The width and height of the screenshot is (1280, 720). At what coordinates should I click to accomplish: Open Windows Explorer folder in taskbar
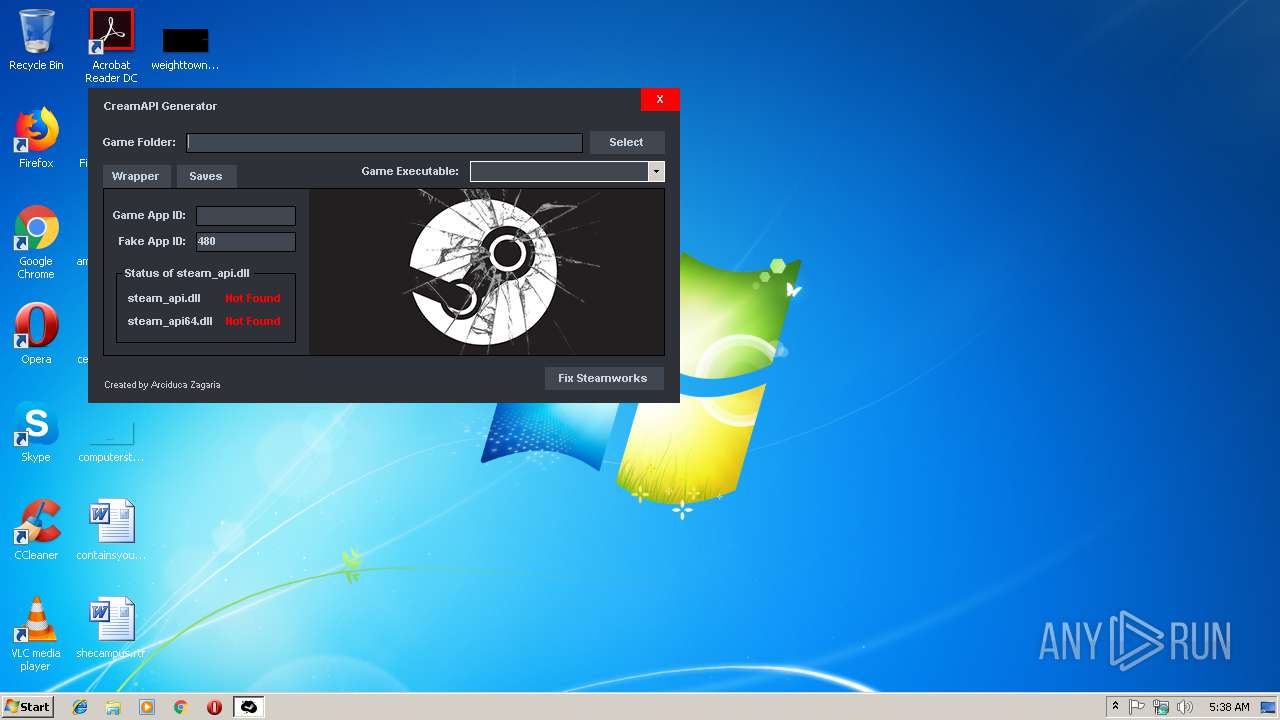(x=113, y=707)
